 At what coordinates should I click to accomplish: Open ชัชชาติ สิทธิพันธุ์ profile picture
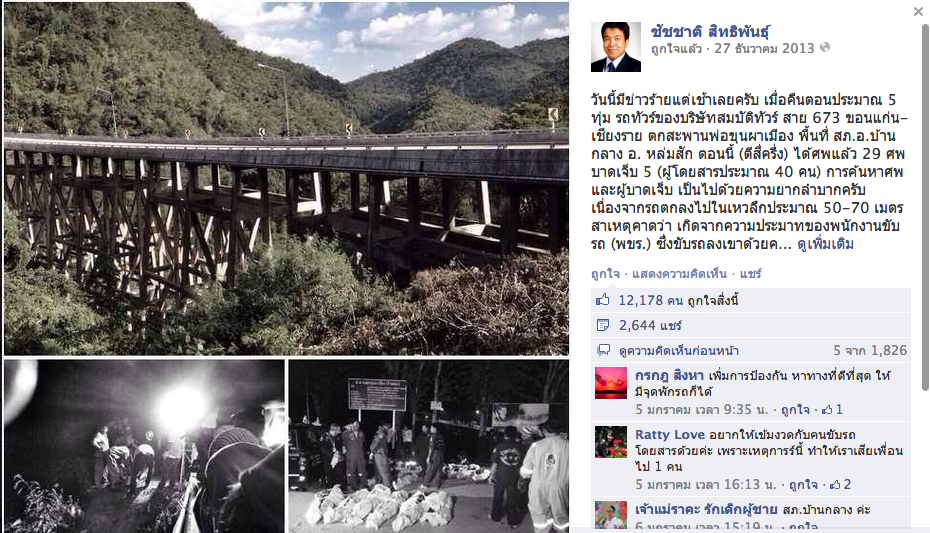[616, 47]
